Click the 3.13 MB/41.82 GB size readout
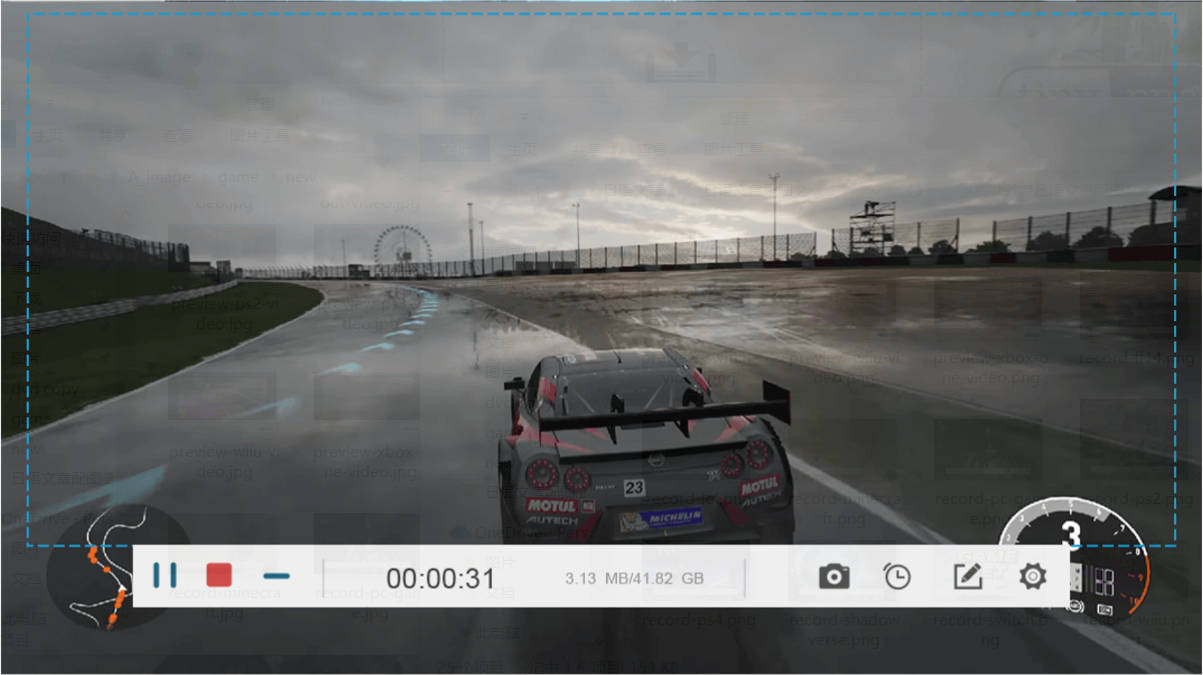This screenshot has height=675, width=1203. coord(634,578)
